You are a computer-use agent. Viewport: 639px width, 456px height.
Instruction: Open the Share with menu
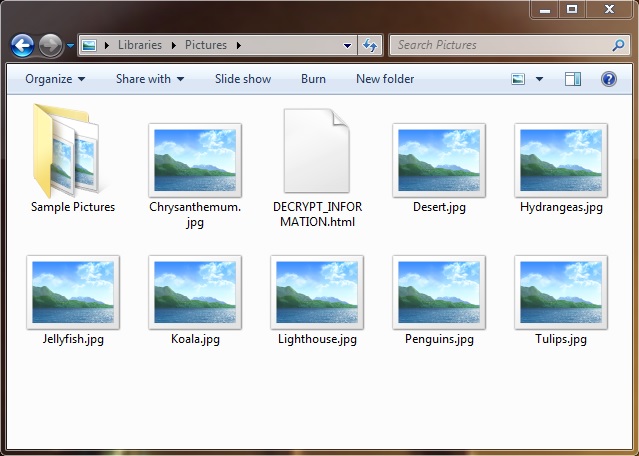(150, 79)
